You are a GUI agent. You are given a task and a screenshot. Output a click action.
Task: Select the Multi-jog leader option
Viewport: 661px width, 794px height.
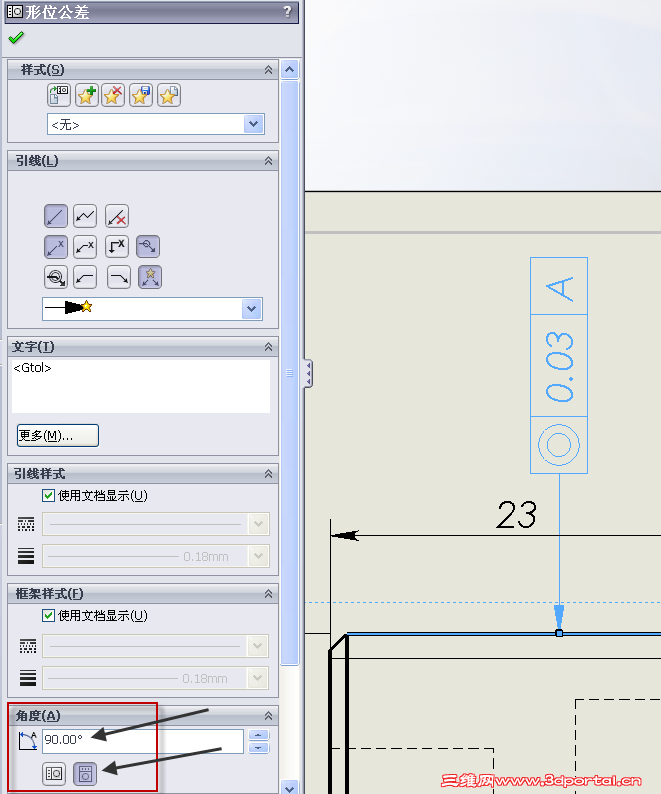[x=85, y=216]
